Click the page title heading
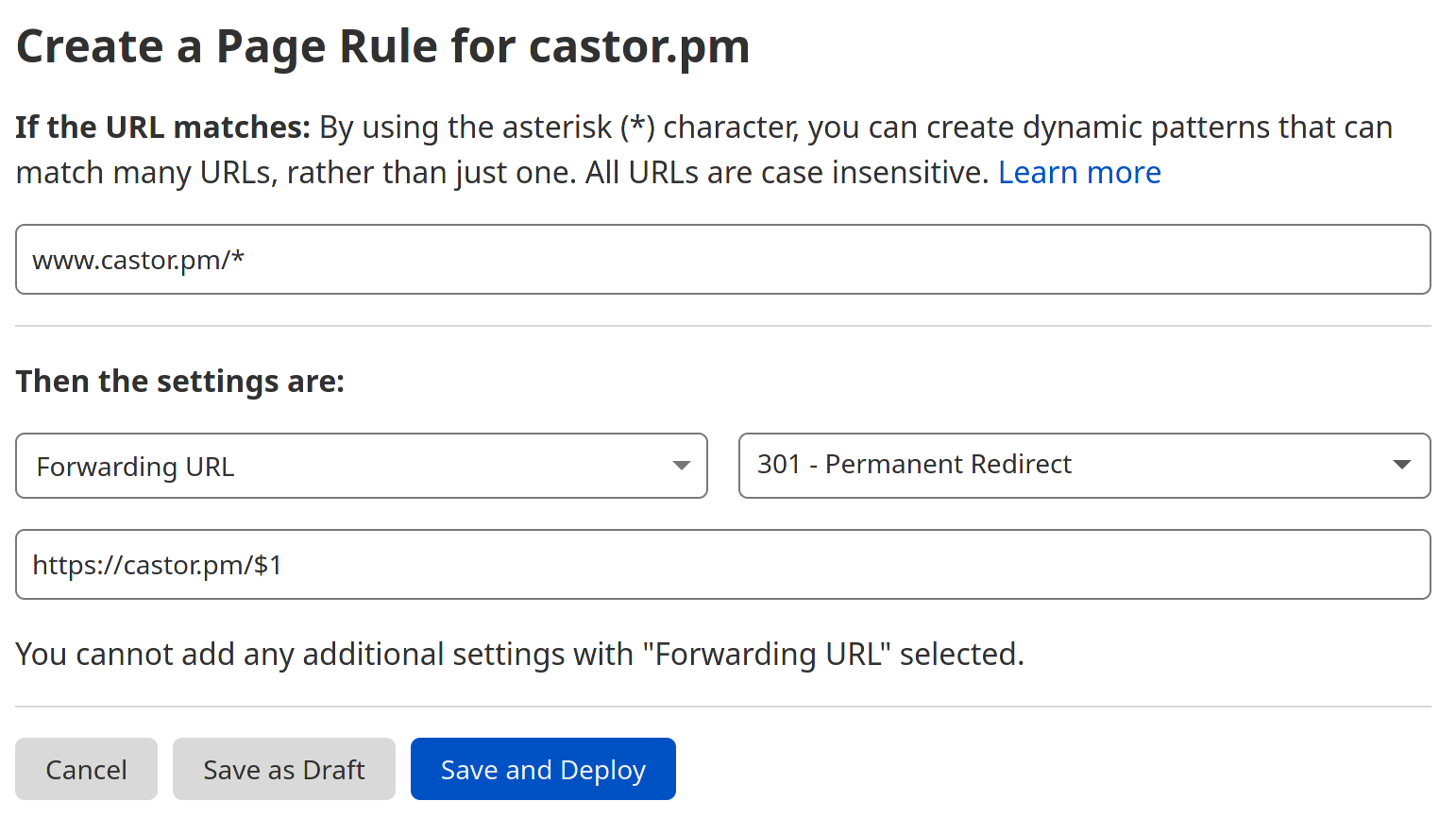The height and width of the screenshot is (818, 1456). pos(381,45)
